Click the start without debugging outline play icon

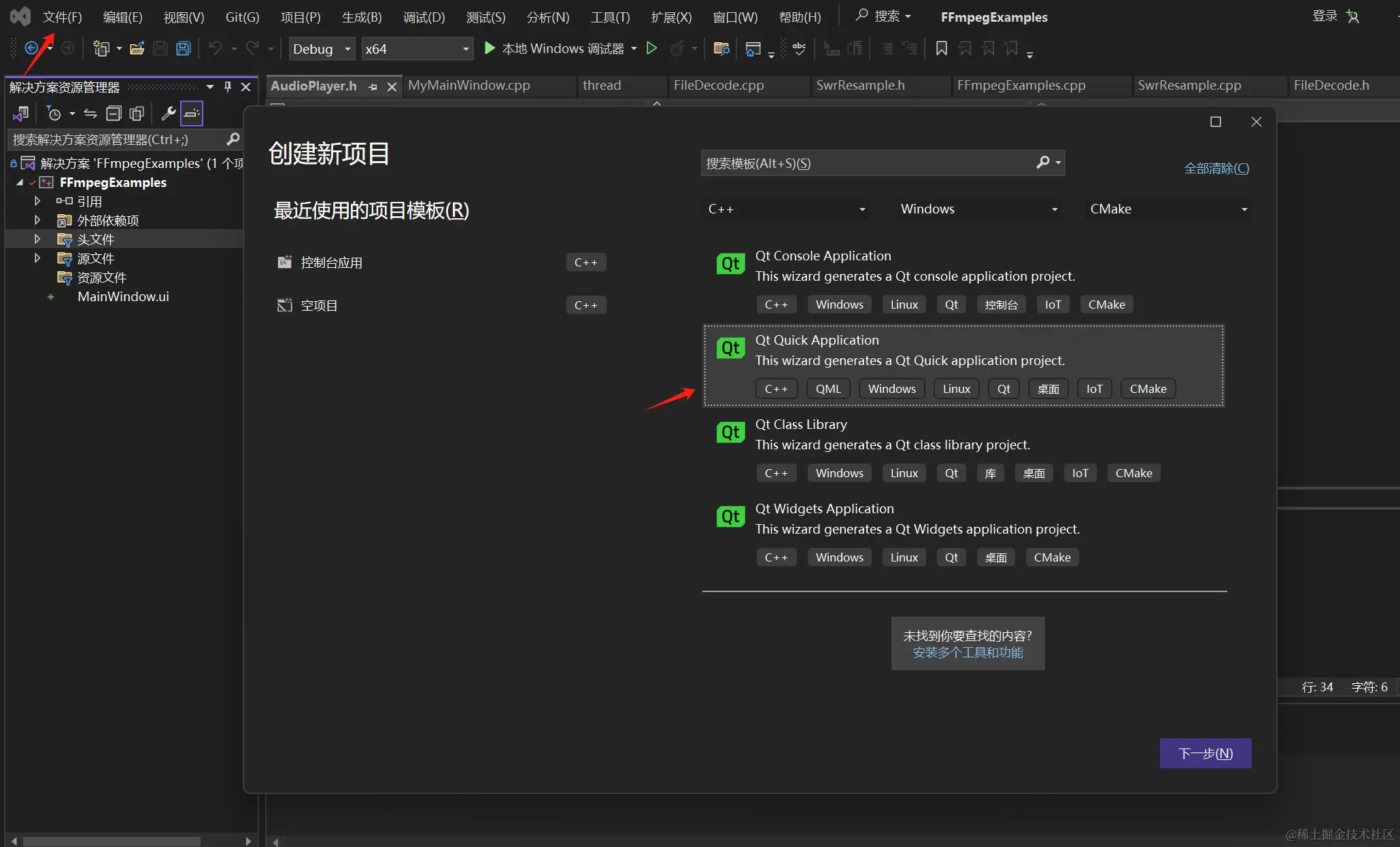651,48
